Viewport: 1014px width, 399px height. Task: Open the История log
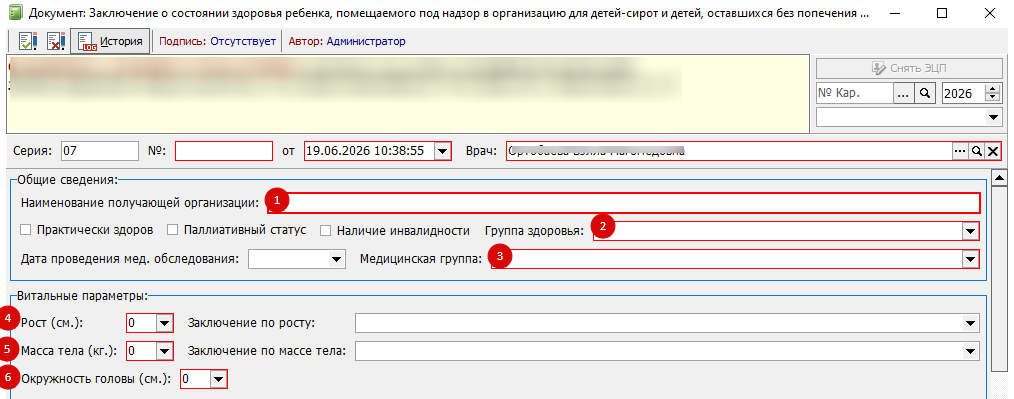point(111,42)
